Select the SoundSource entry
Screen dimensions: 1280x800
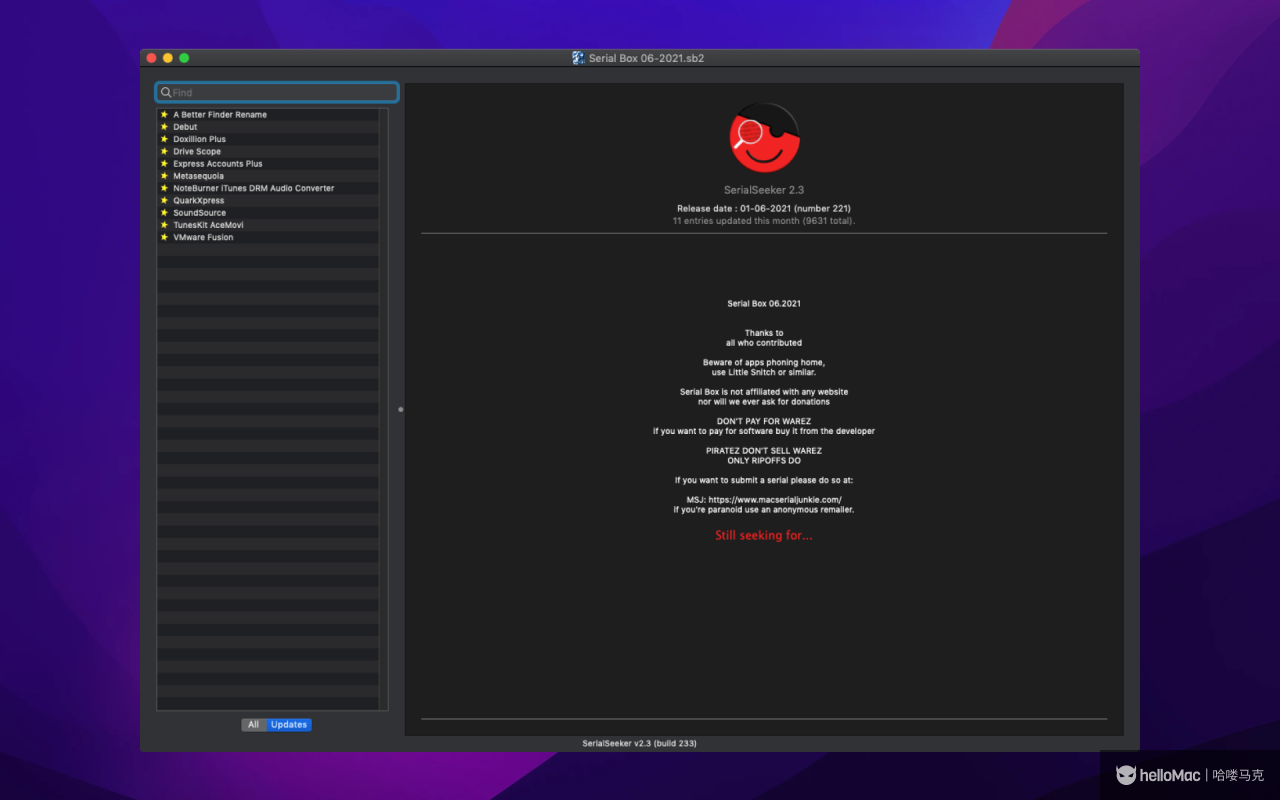click(267, 213)
